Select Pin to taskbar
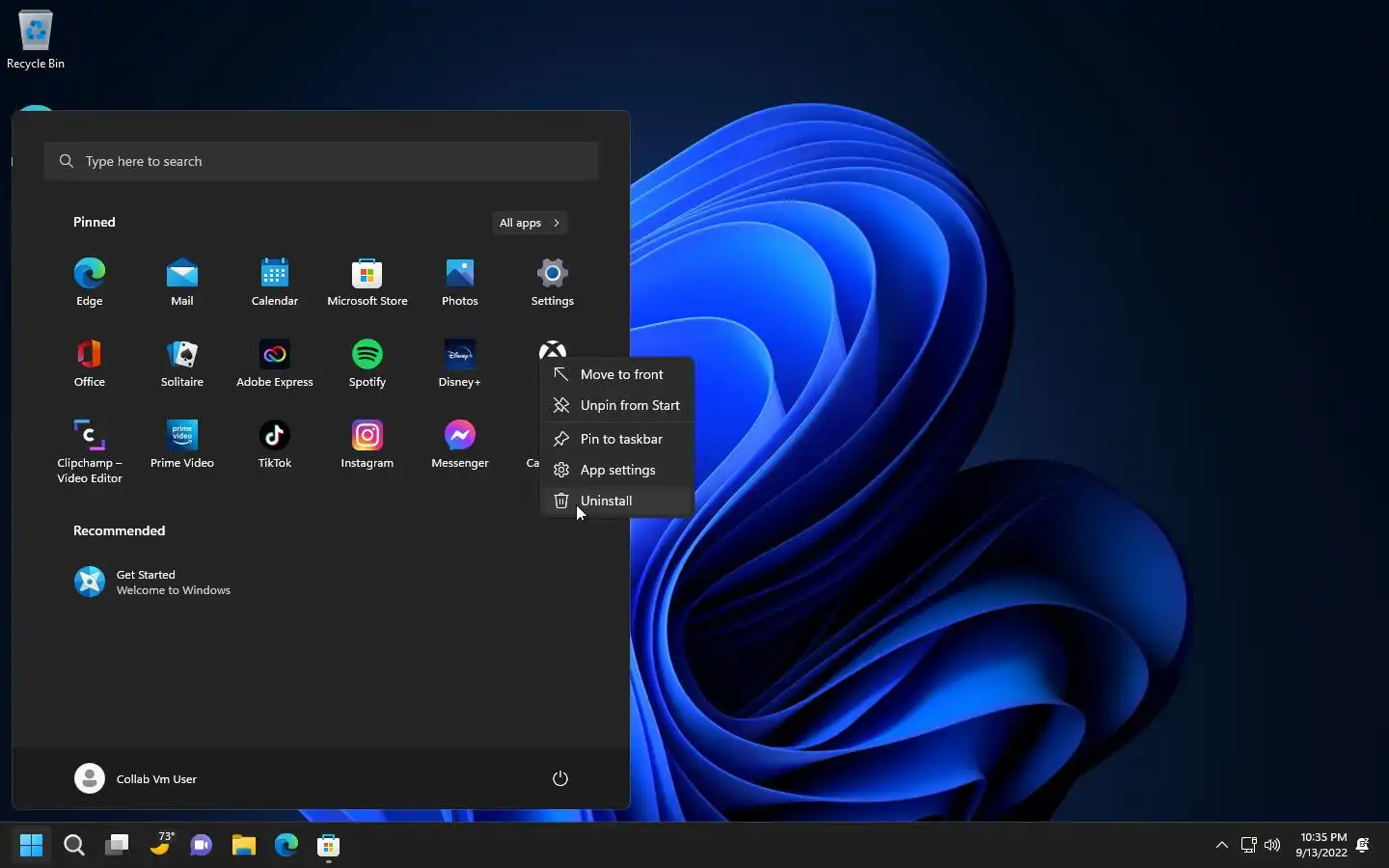Screen dimensions: 1389x868 pos(617,439)
